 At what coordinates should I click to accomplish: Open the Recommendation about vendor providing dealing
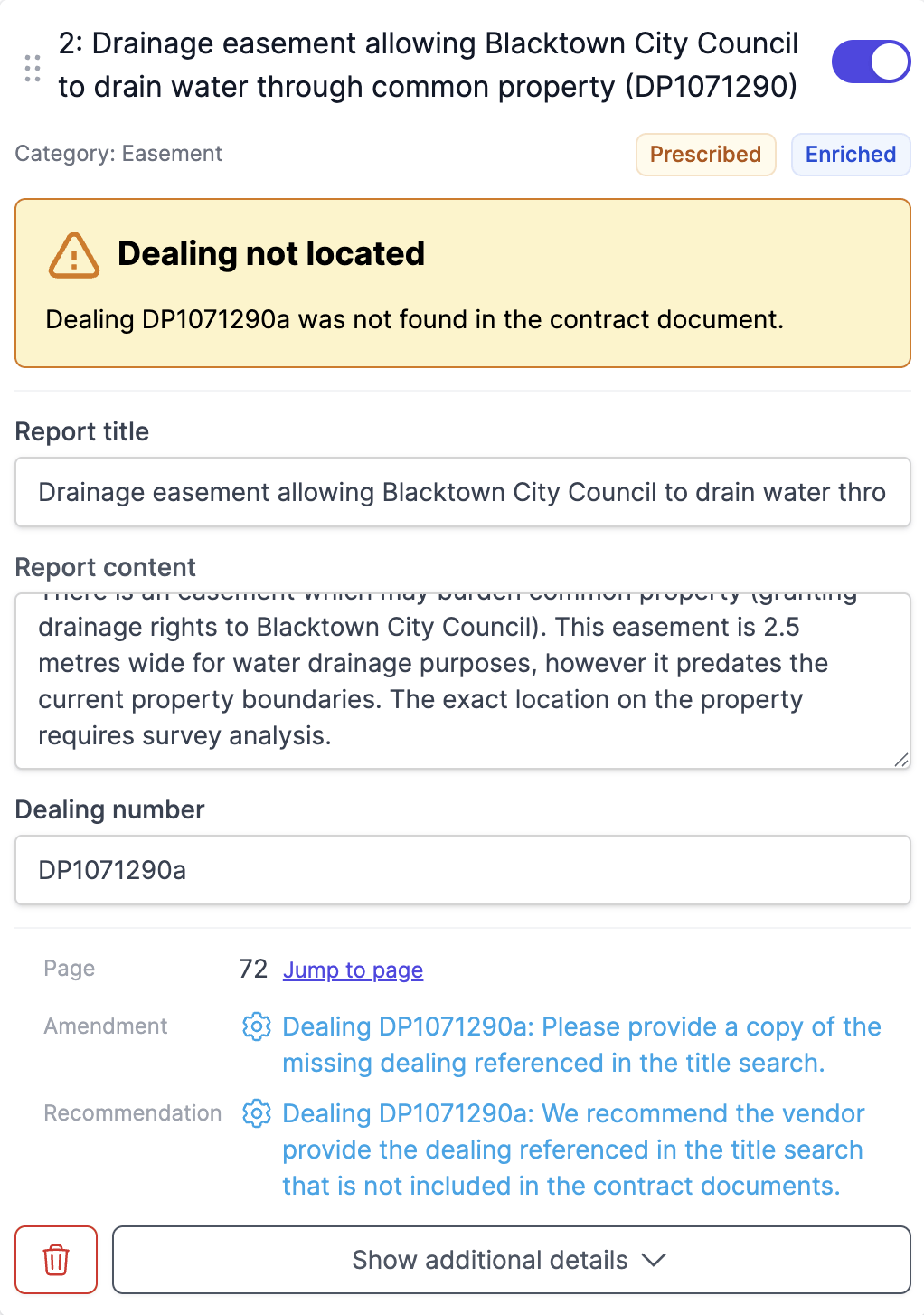[x=572, y=1149]
